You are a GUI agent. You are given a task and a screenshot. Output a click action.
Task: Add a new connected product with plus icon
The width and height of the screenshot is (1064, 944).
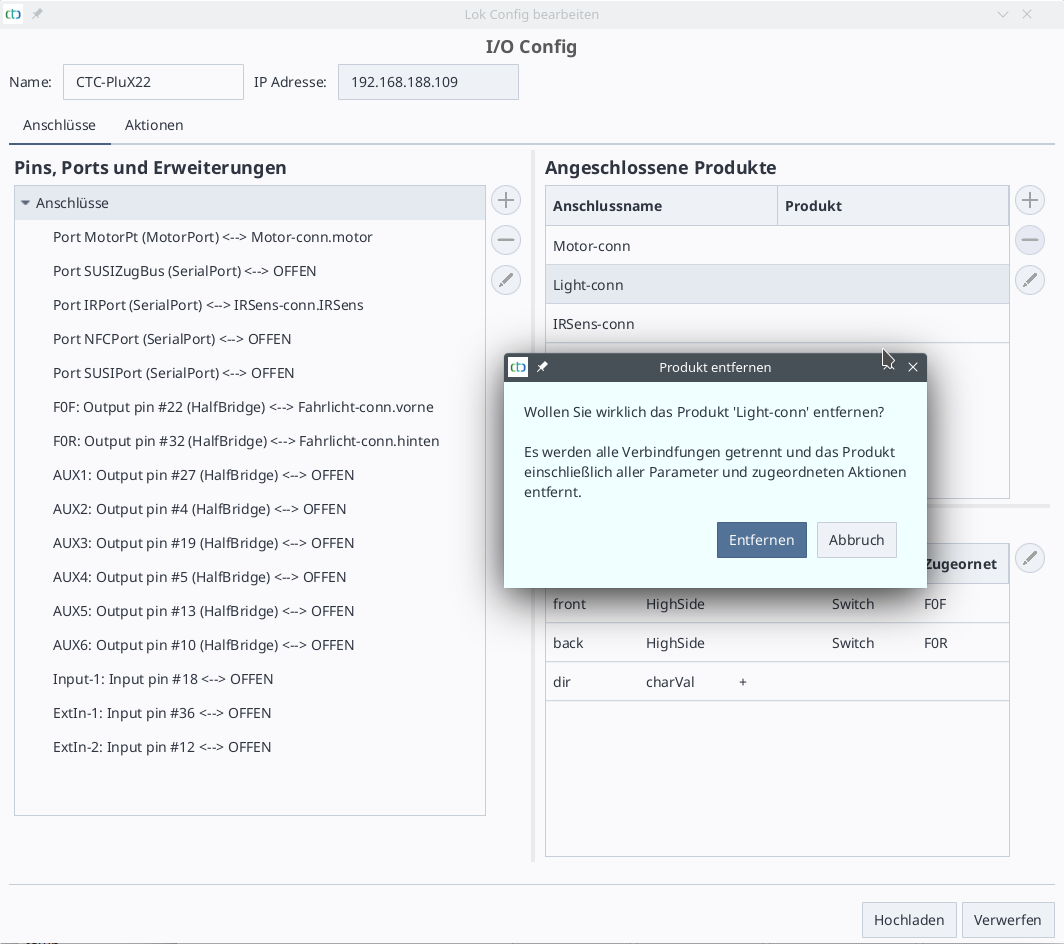coord(1030,200)
